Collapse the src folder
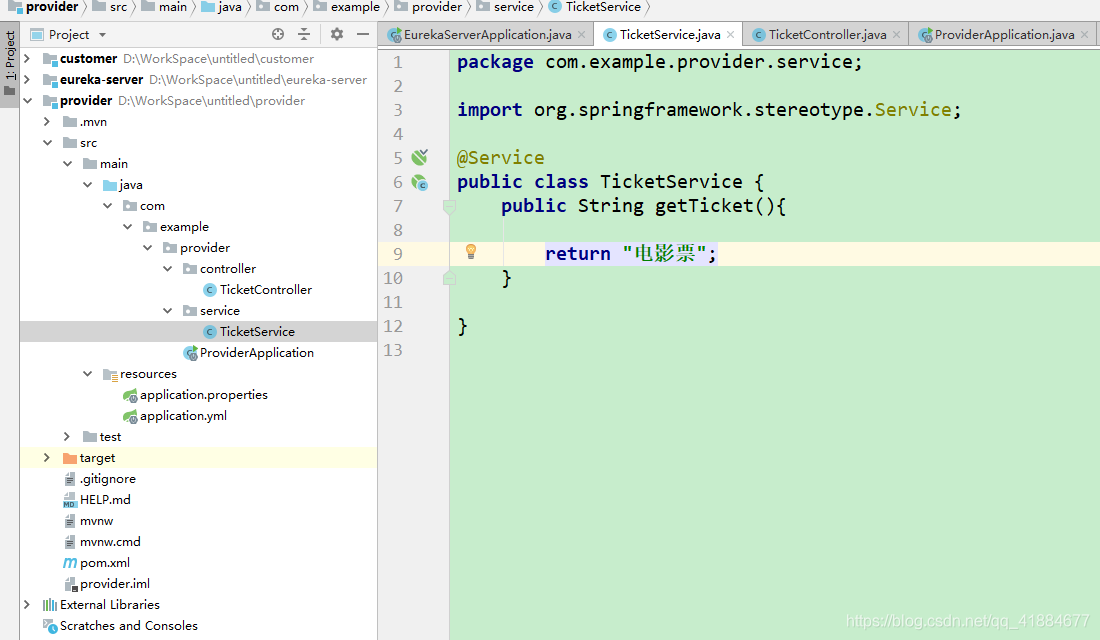 point(47,143)
